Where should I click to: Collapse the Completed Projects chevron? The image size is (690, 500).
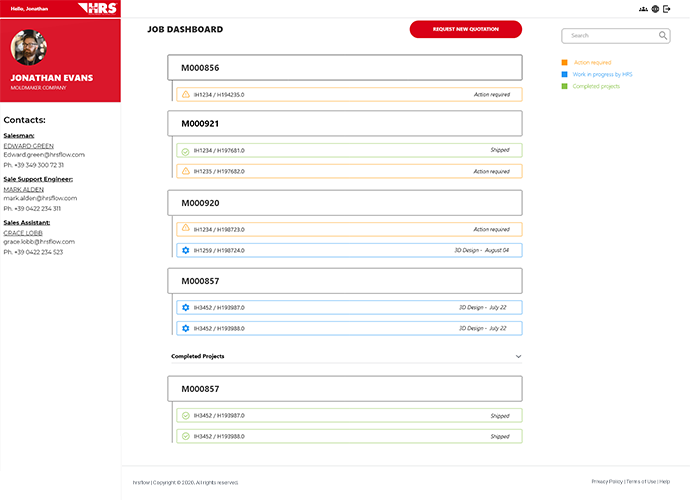[x=518, y=356]
